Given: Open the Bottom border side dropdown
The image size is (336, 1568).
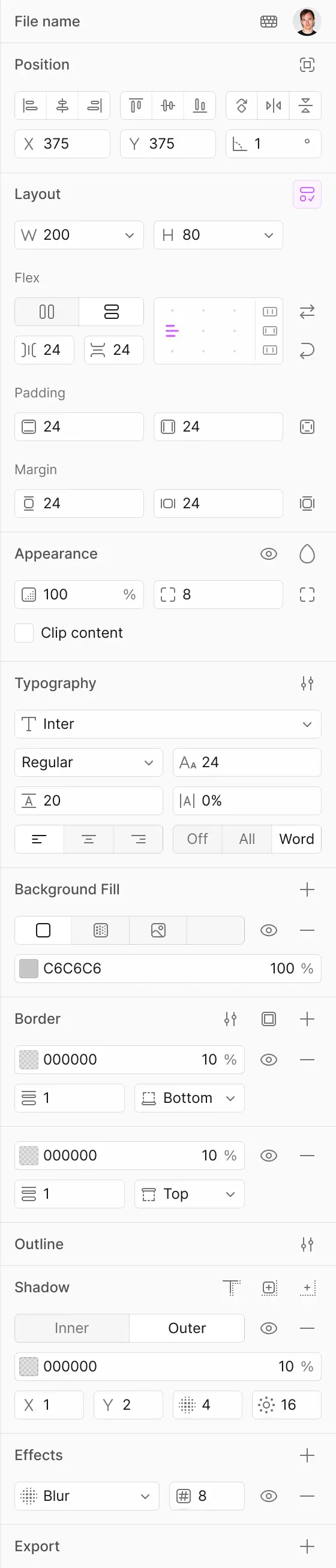Looking at the screenshot, I should pyautogui.click(x=189, y=1097).
